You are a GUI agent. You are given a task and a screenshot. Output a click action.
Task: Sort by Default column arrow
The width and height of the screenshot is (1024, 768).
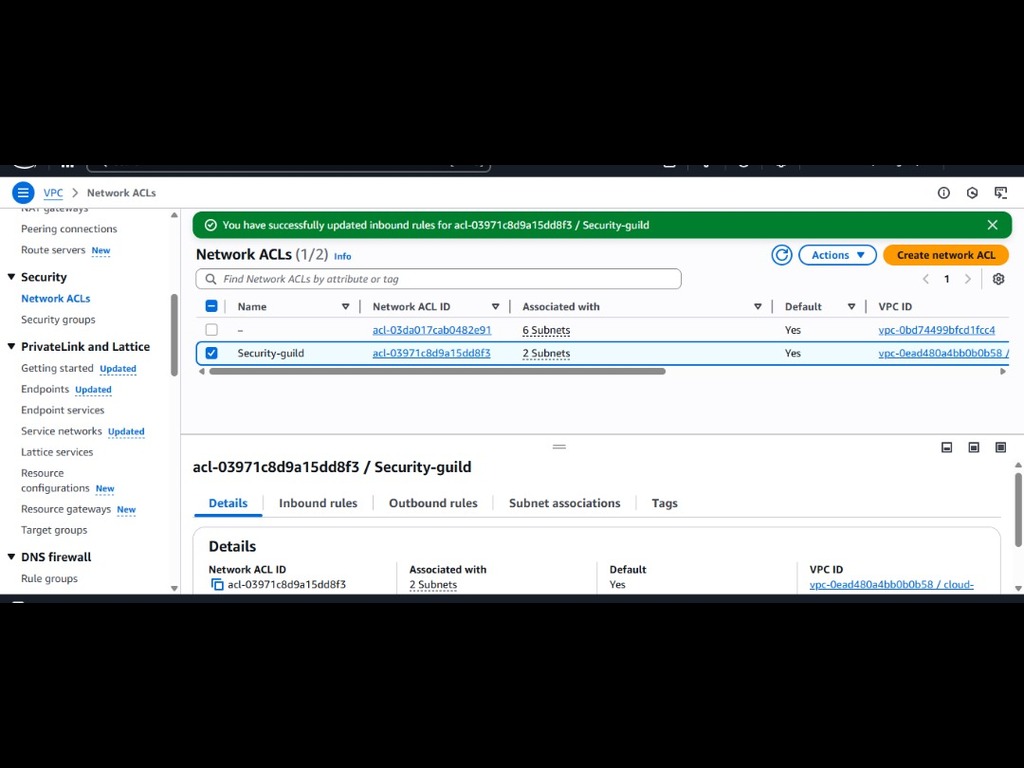852,306
